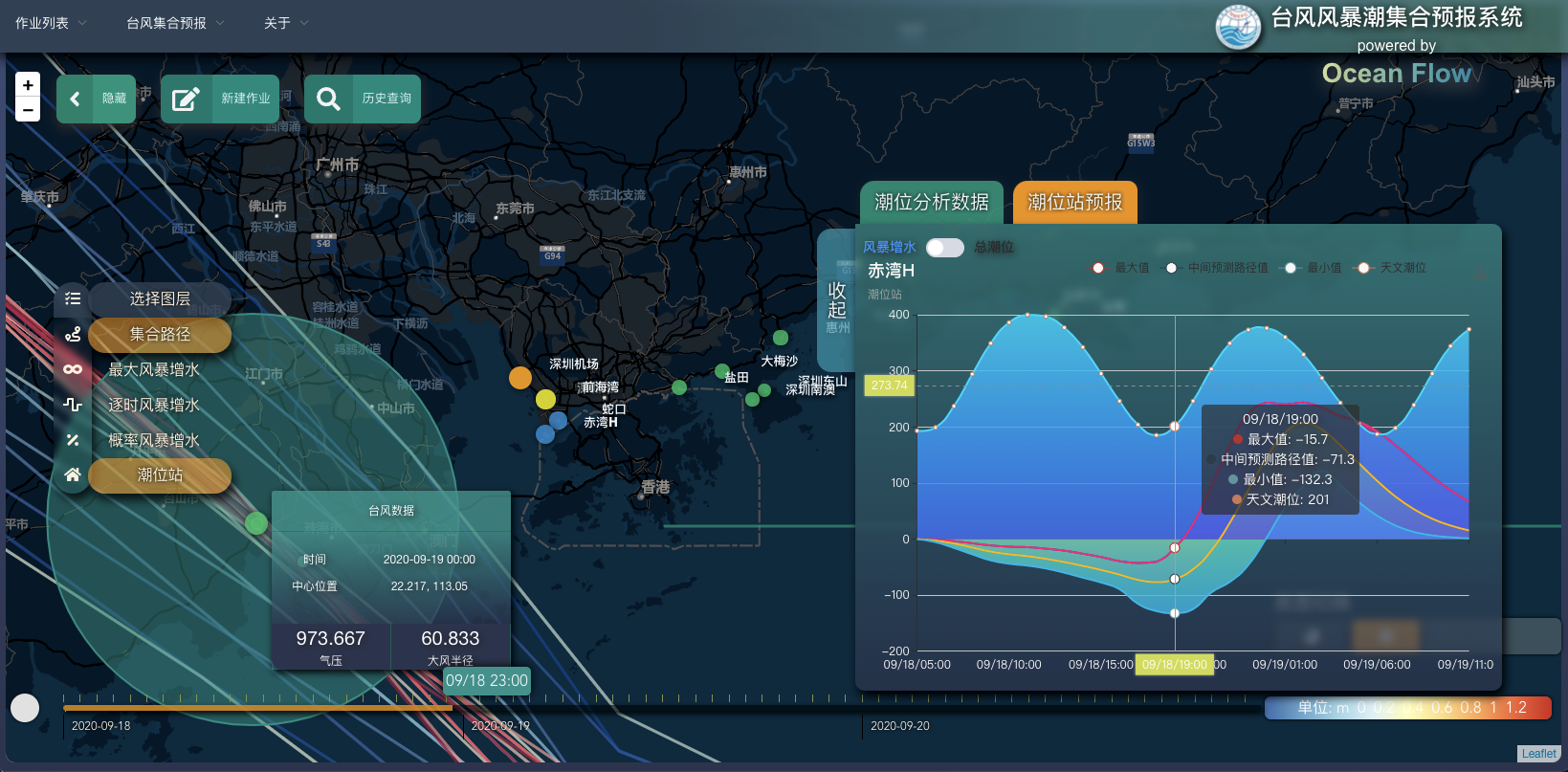Click the 历史查询 button
This screenshot has height=772, width=1568.
pos(363,99)
